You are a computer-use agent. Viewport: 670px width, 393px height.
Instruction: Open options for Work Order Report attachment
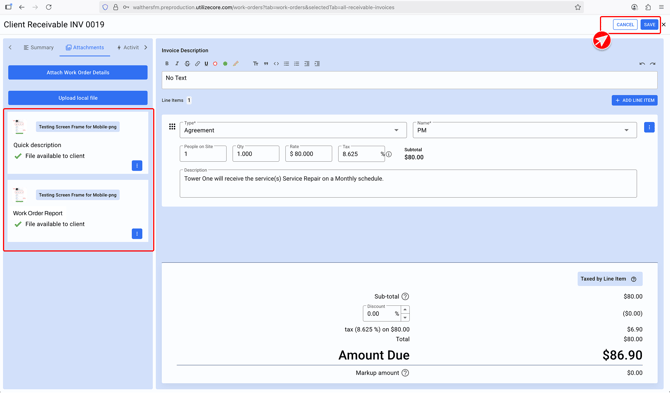(137, 234)
